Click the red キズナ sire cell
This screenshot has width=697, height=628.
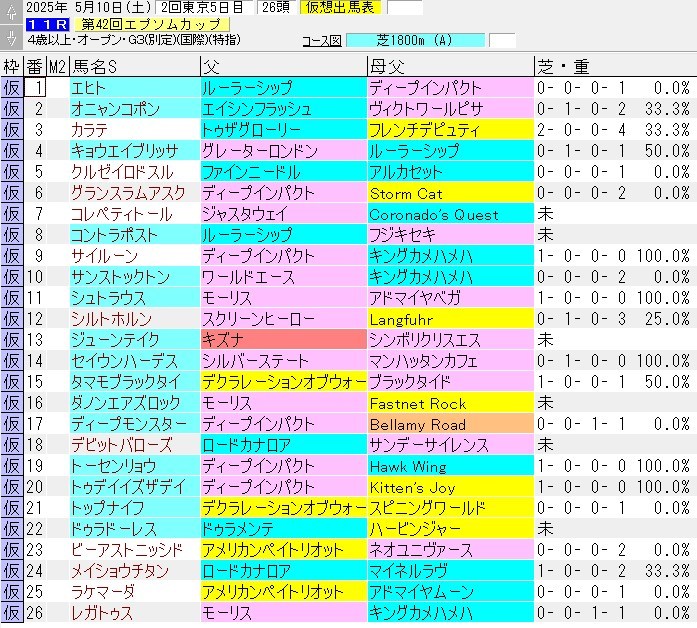(284, 340)
